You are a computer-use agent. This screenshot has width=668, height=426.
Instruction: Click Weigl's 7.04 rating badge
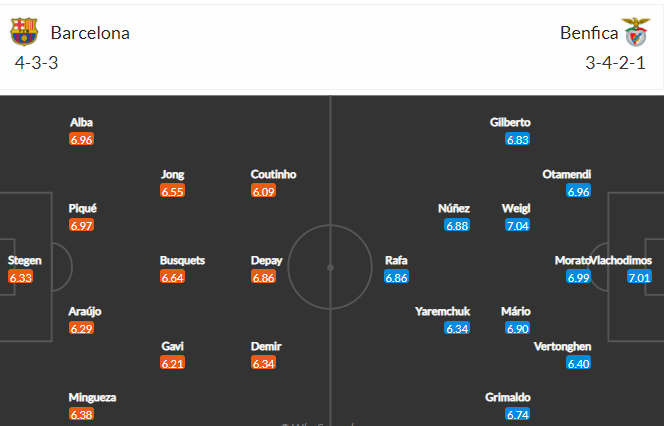518,225
